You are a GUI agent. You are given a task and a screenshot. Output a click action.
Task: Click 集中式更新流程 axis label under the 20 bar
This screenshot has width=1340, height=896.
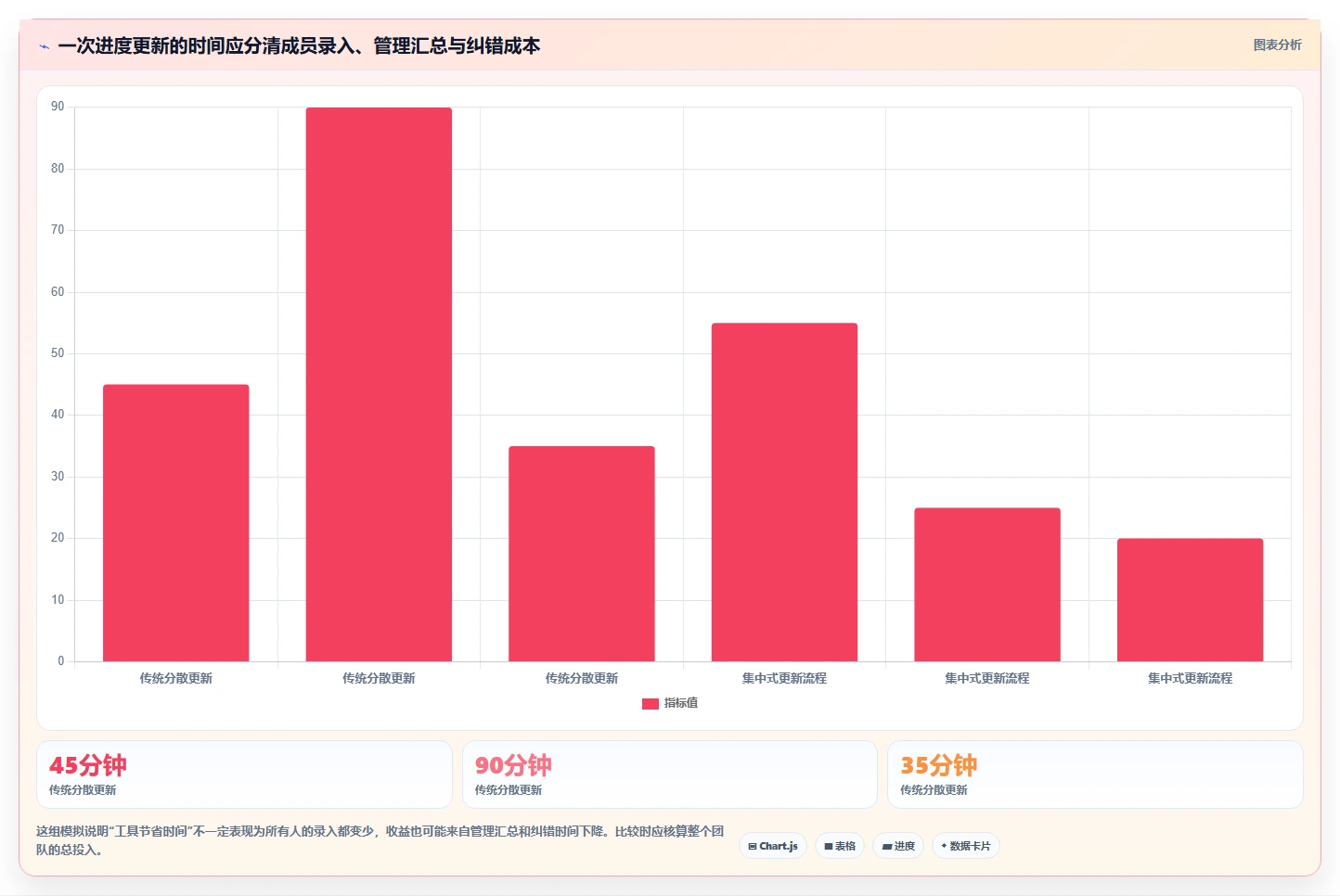click(x=1190, y=678)
